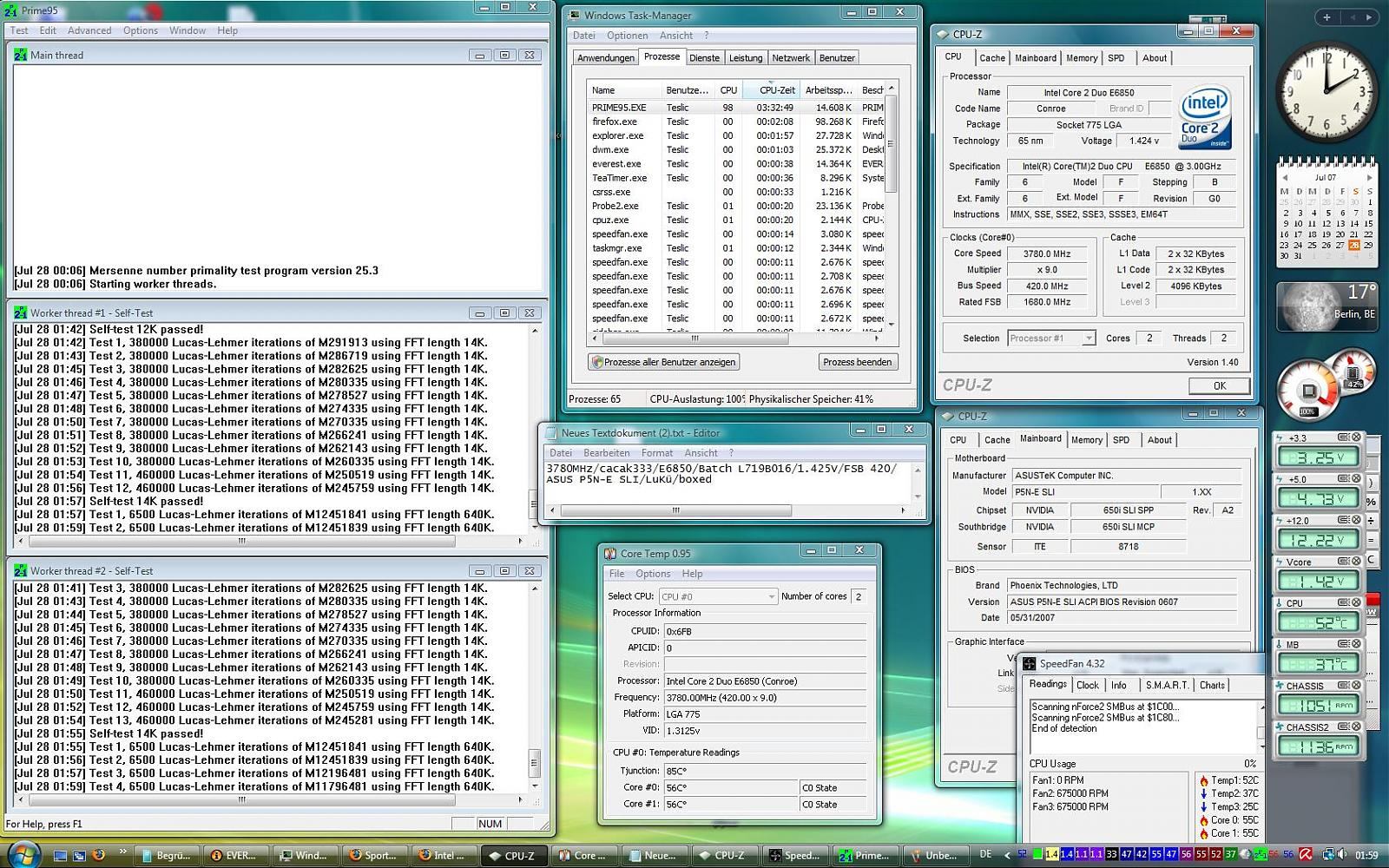
Task: Go to previous month in calendar gadget
Action: (1283, 178)
